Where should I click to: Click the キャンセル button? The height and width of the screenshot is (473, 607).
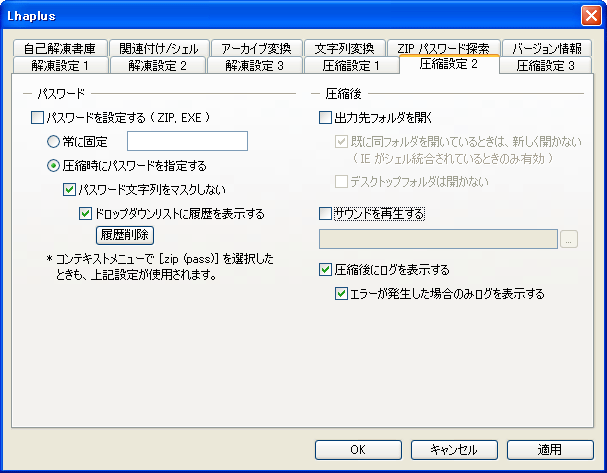[x=454, y=450]
